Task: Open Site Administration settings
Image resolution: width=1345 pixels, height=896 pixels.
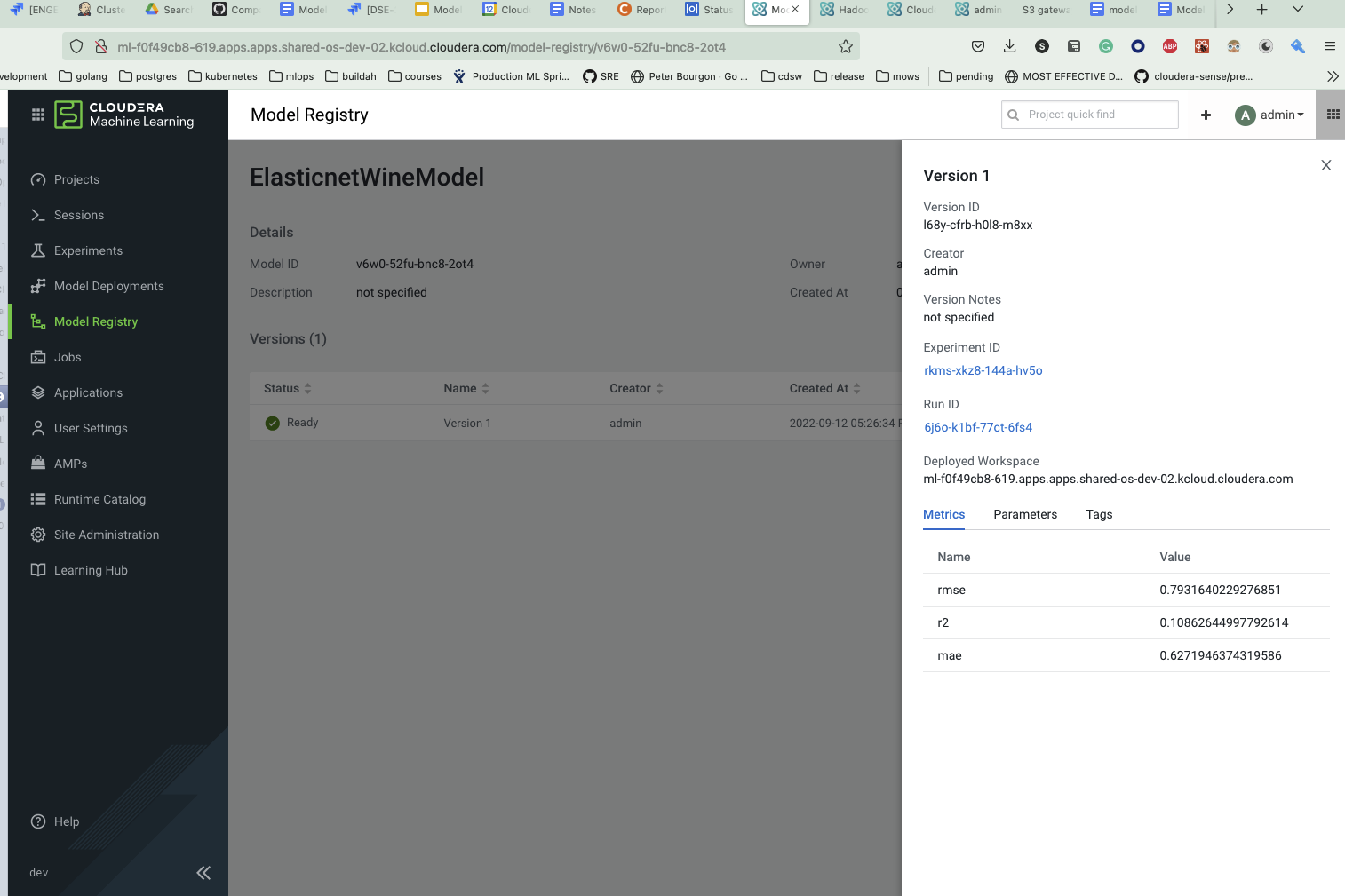Action: pyautogui.click(x=106, y=535)
